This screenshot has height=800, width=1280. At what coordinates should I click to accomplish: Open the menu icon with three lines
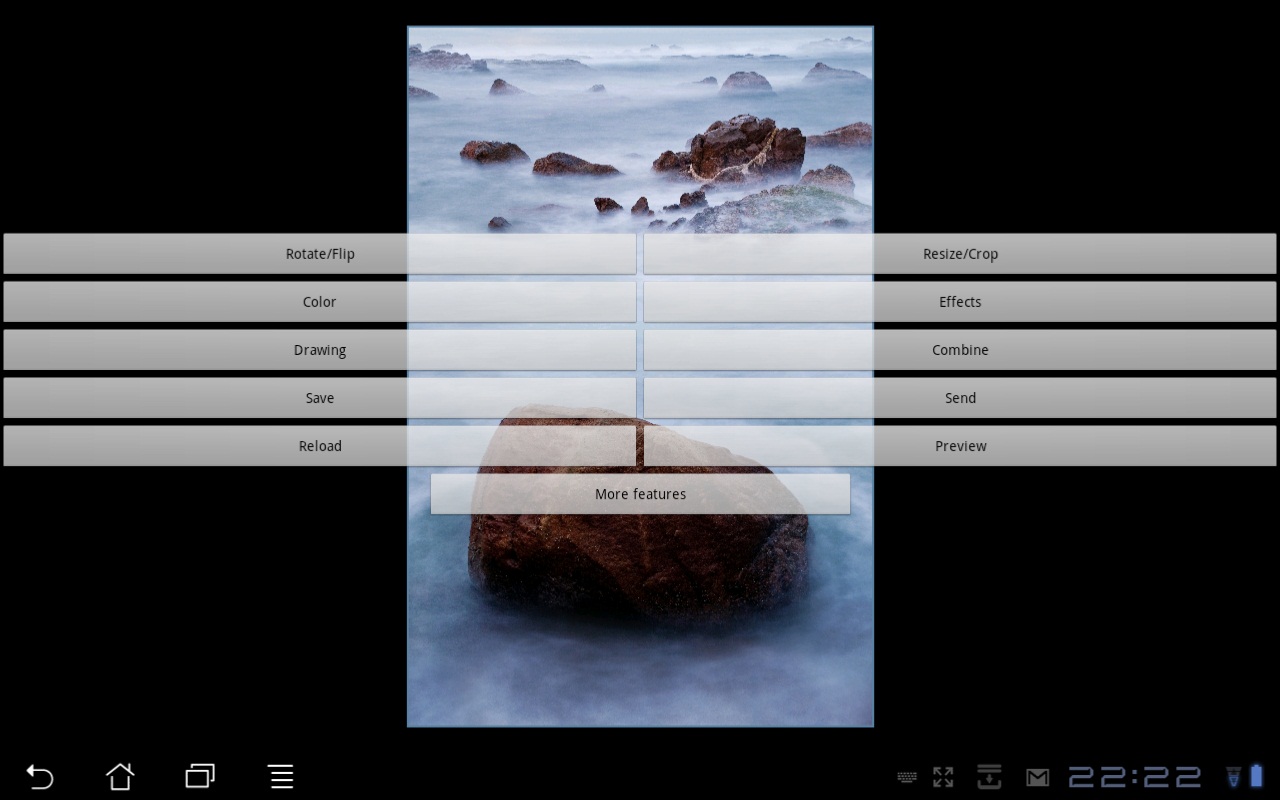281,776
